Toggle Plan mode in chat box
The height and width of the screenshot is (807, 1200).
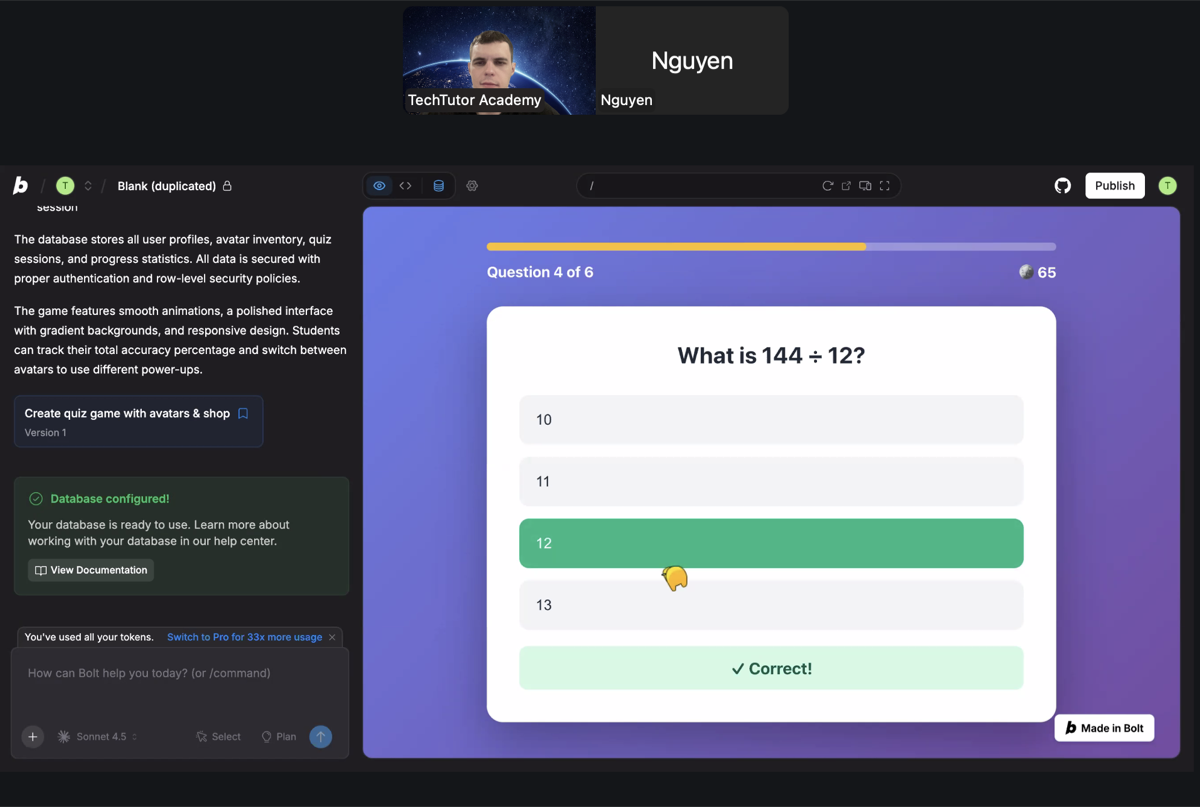[278, 737]
